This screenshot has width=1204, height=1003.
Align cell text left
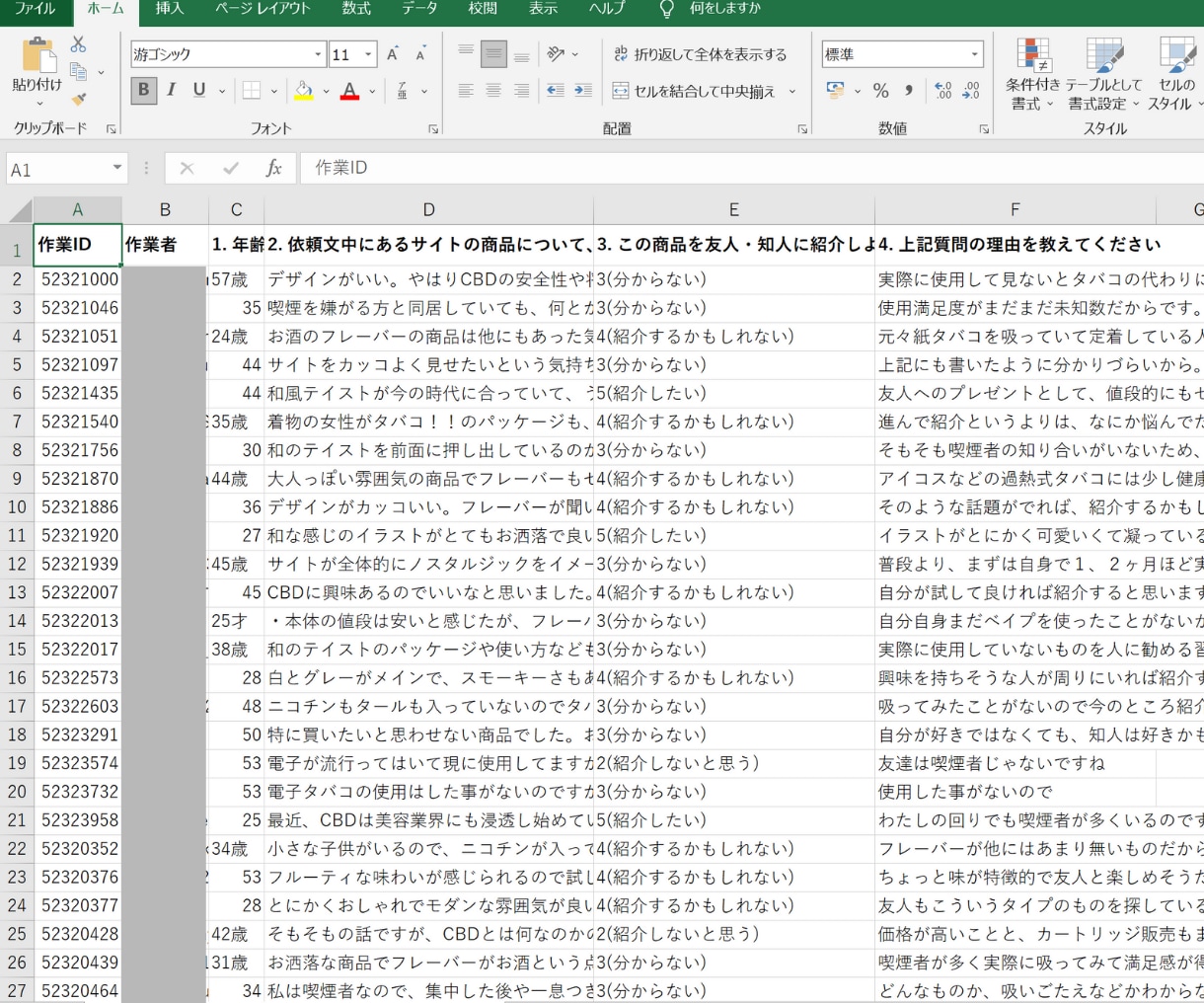coord(466,91)
